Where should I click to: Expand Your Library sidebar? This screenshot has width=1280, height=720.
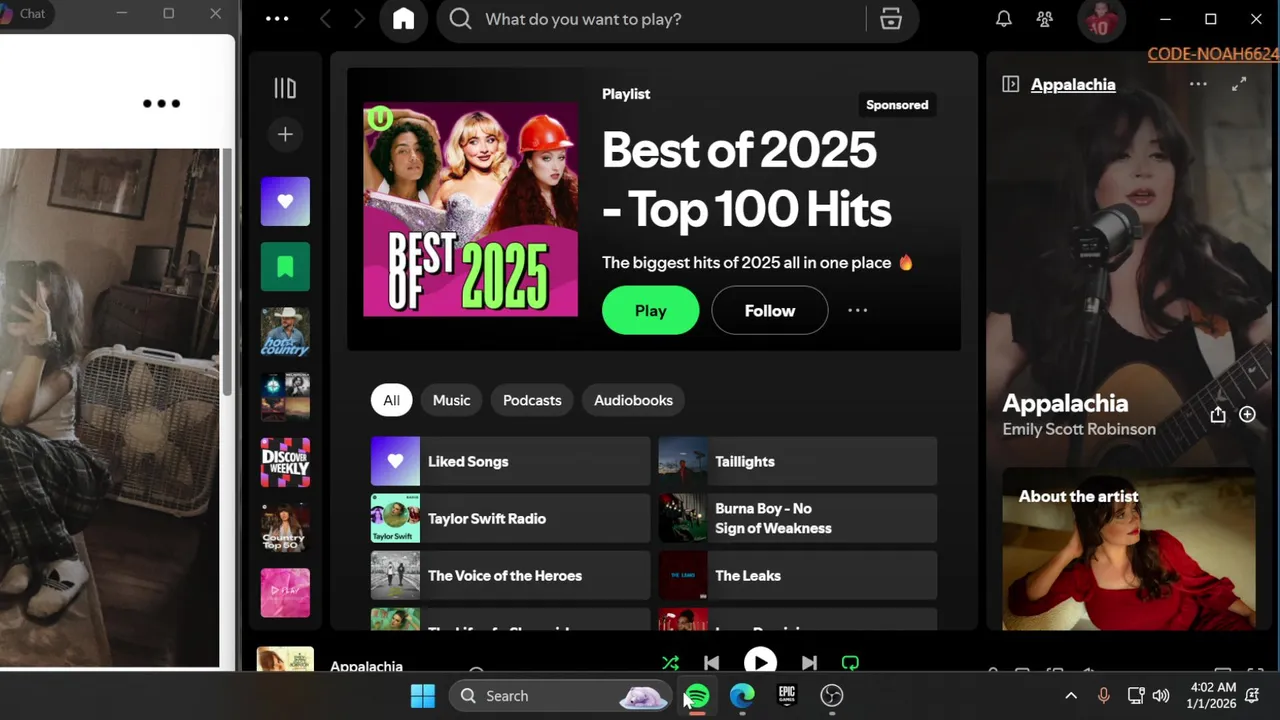285,89
